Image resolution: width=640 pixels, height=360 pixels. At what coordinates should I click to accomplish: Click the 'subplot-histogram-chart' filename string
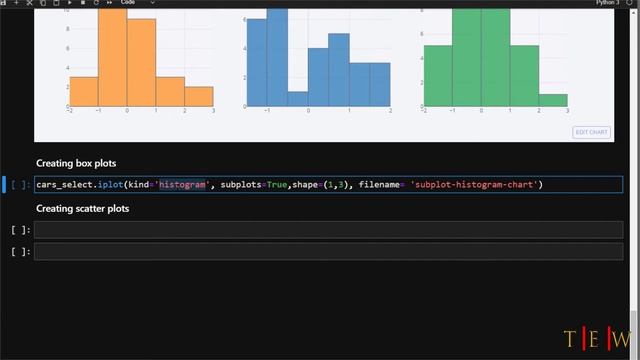click(x=474, y=184)
